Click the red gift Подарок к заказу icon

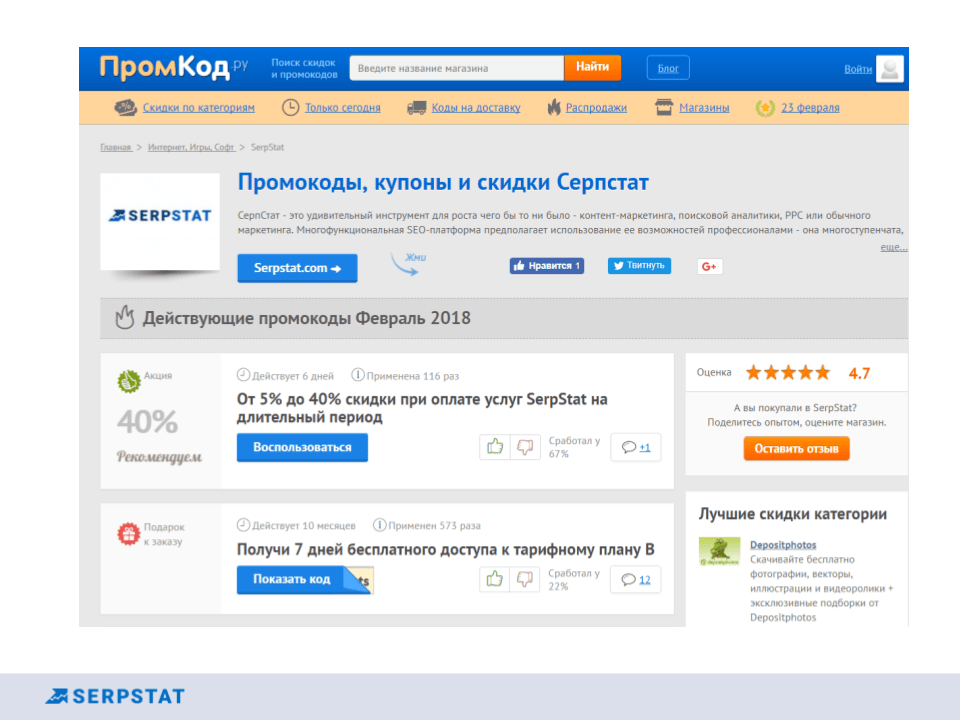129,534
